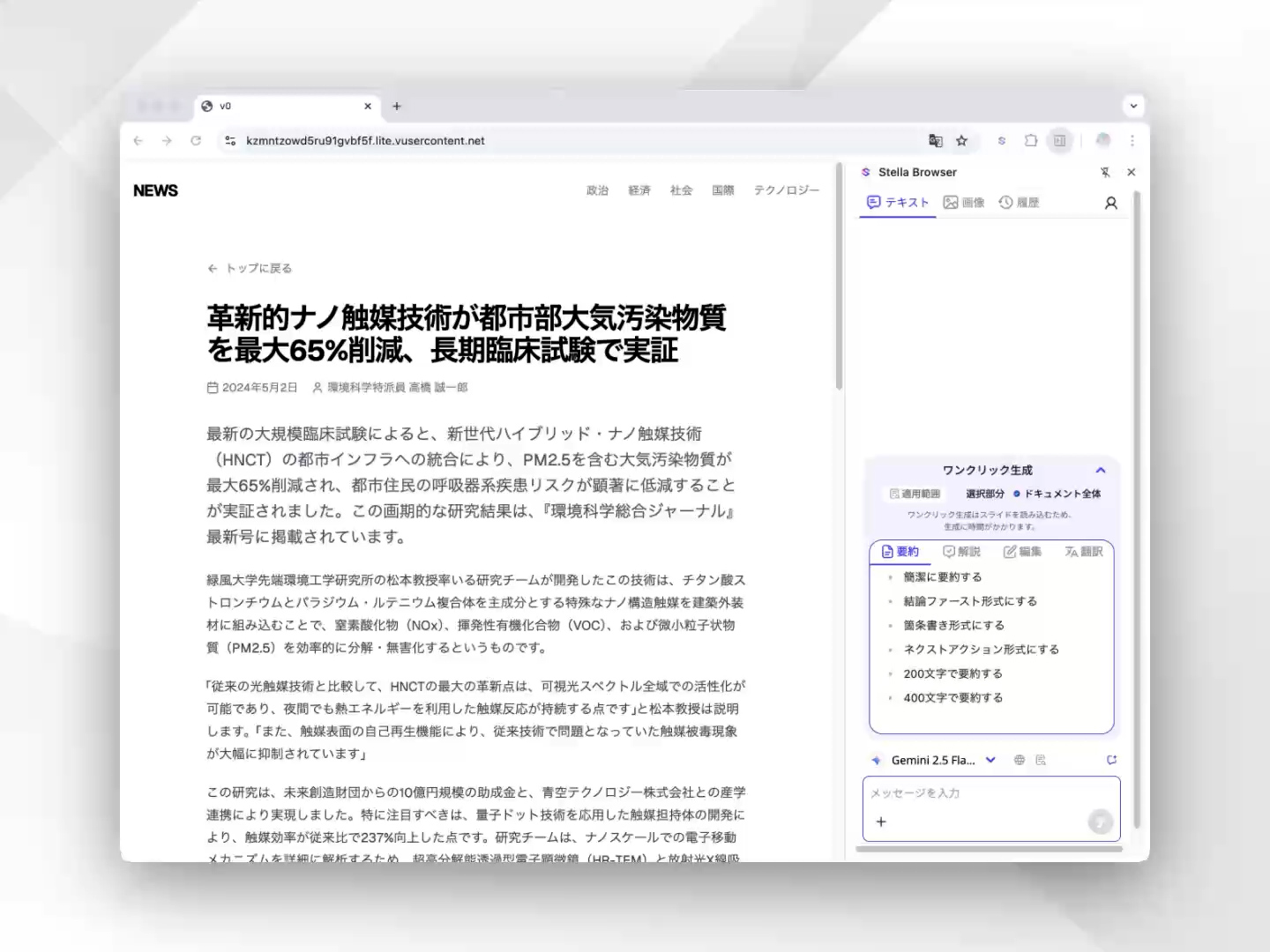The image size is (1270, 952).
Task: Click 簡潔に要約する option
Action: 942,577
